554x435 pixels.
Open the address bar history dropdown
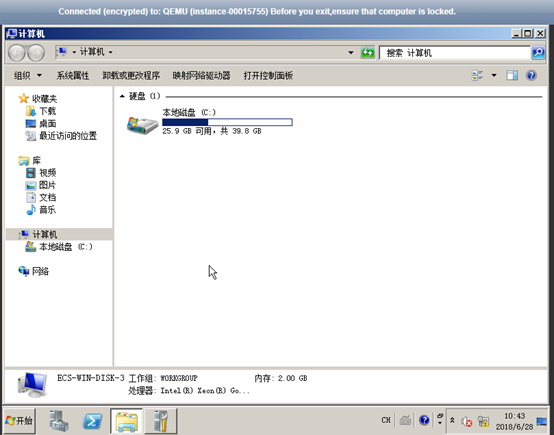coord(350,53)
